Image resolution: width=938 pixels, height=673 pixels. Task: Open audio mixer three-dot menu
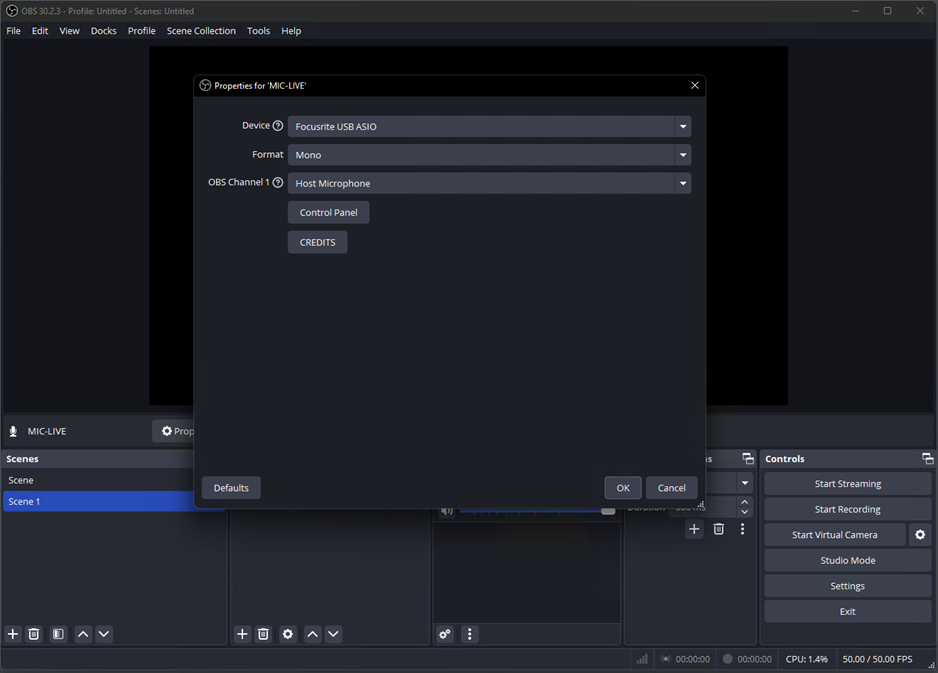pyautogui.click(x=469, y=634)
